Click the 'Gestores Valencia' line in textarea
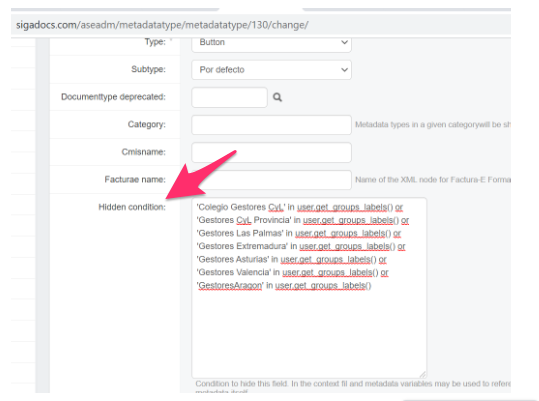 point(293,272)
